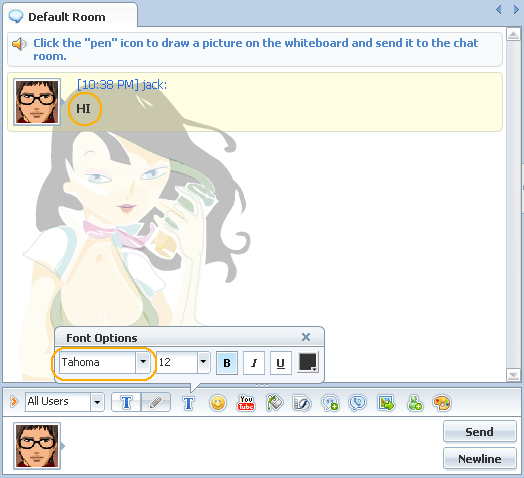Switch to pen whiteboard mode
Screen dimensions: 524x478
click(x=156, y=402)
